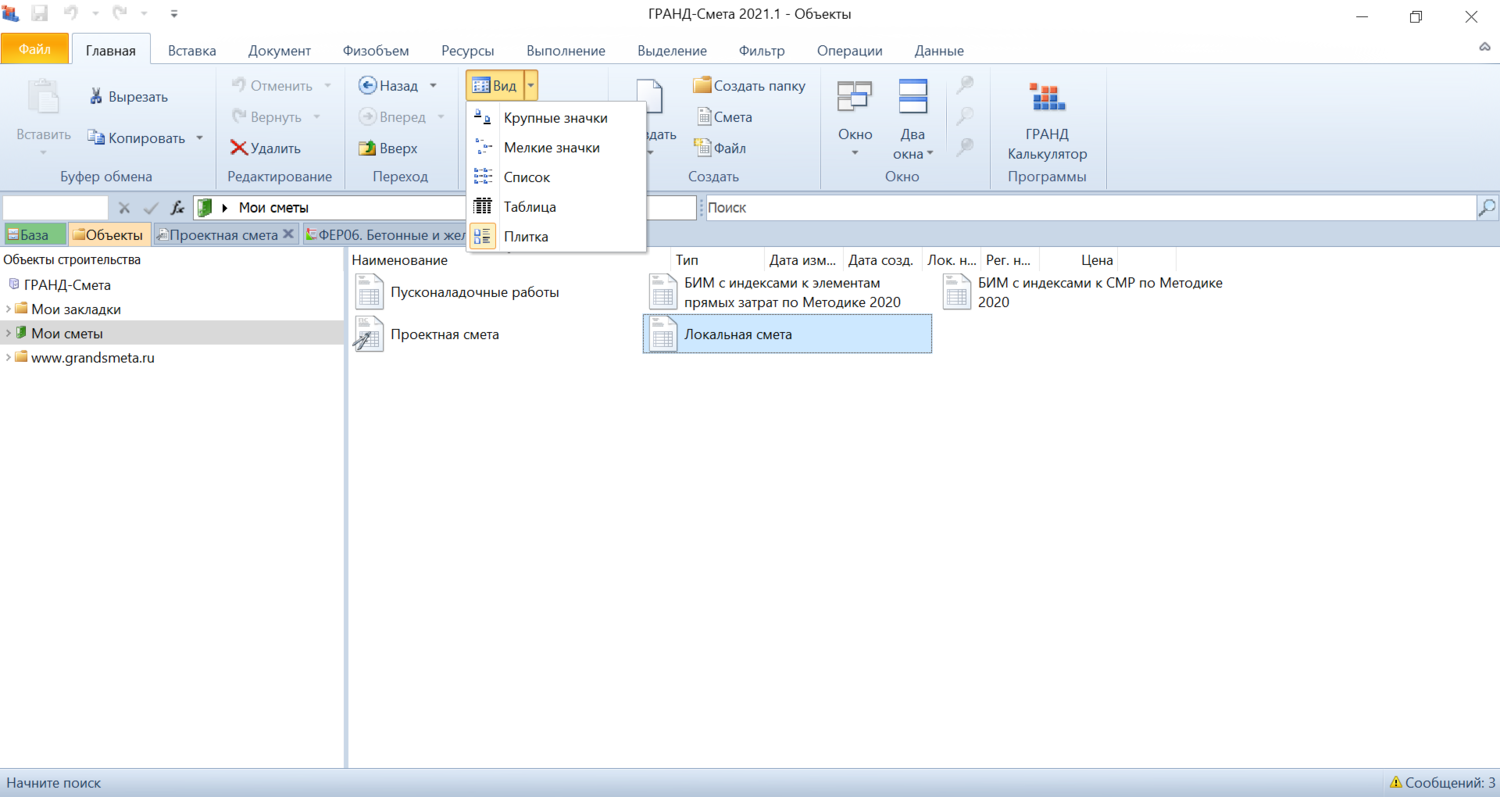Open the Два окна dropdown button
Viewport: 1500px width, 797px height.
[x=913, y=119]
